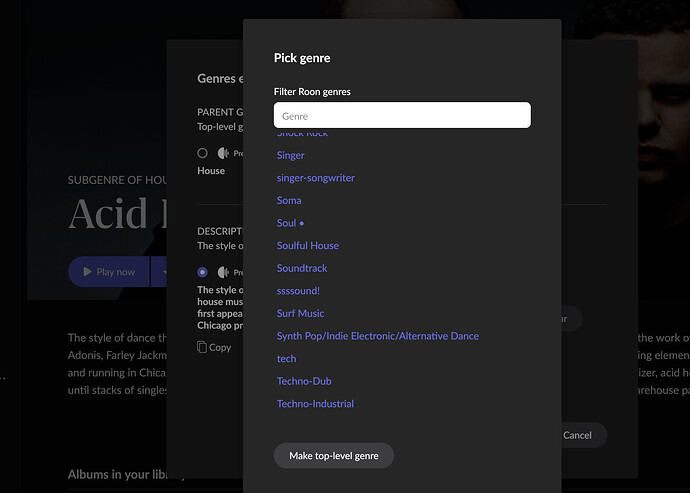The height and width of the screenshot is (493, 690).
Task: Choose Synth Pop/Indie Electronic/Alternative Dance
Action: pos(377,336)
